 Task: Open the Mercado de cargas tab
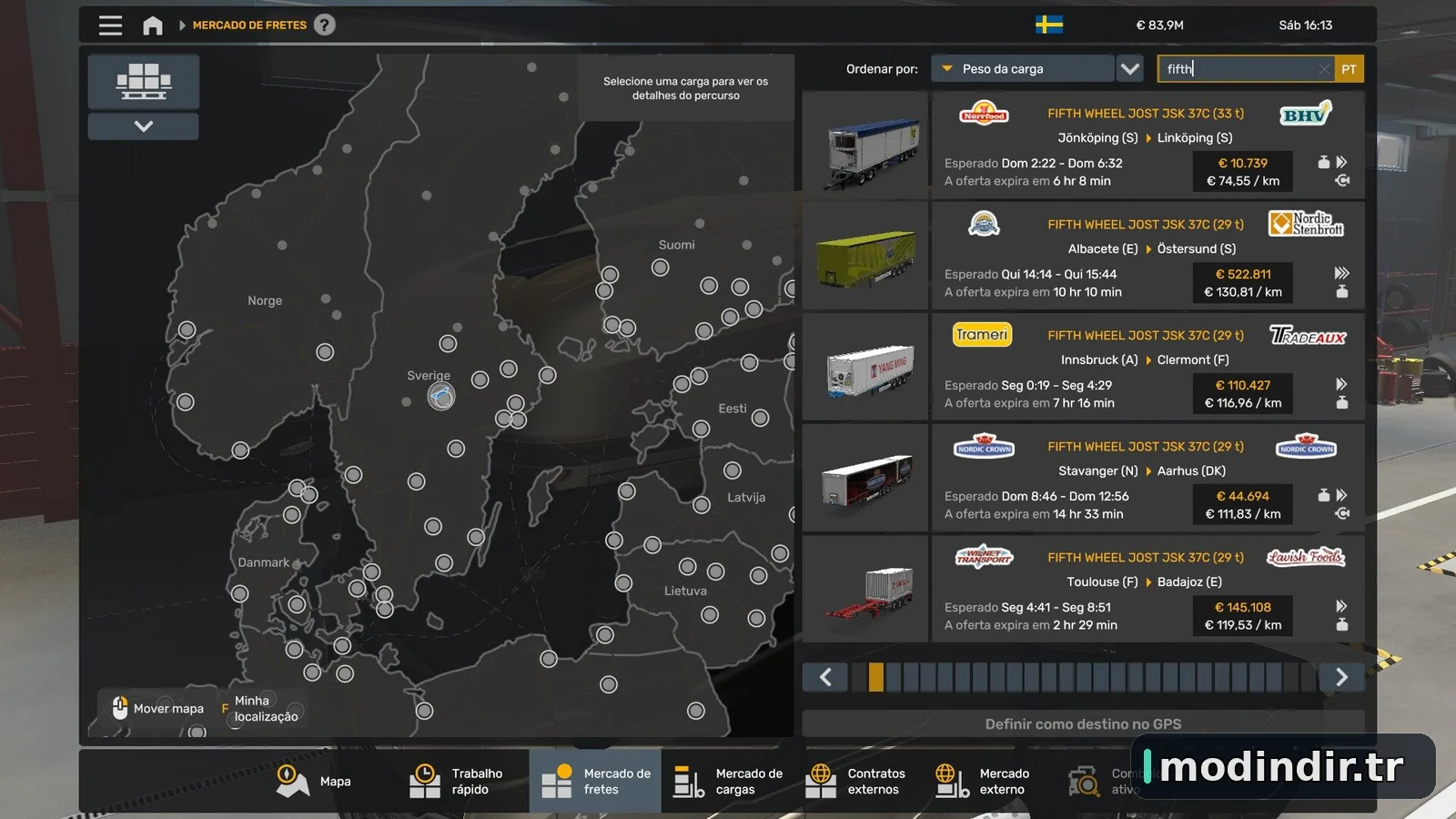click(x=728, y=781)
